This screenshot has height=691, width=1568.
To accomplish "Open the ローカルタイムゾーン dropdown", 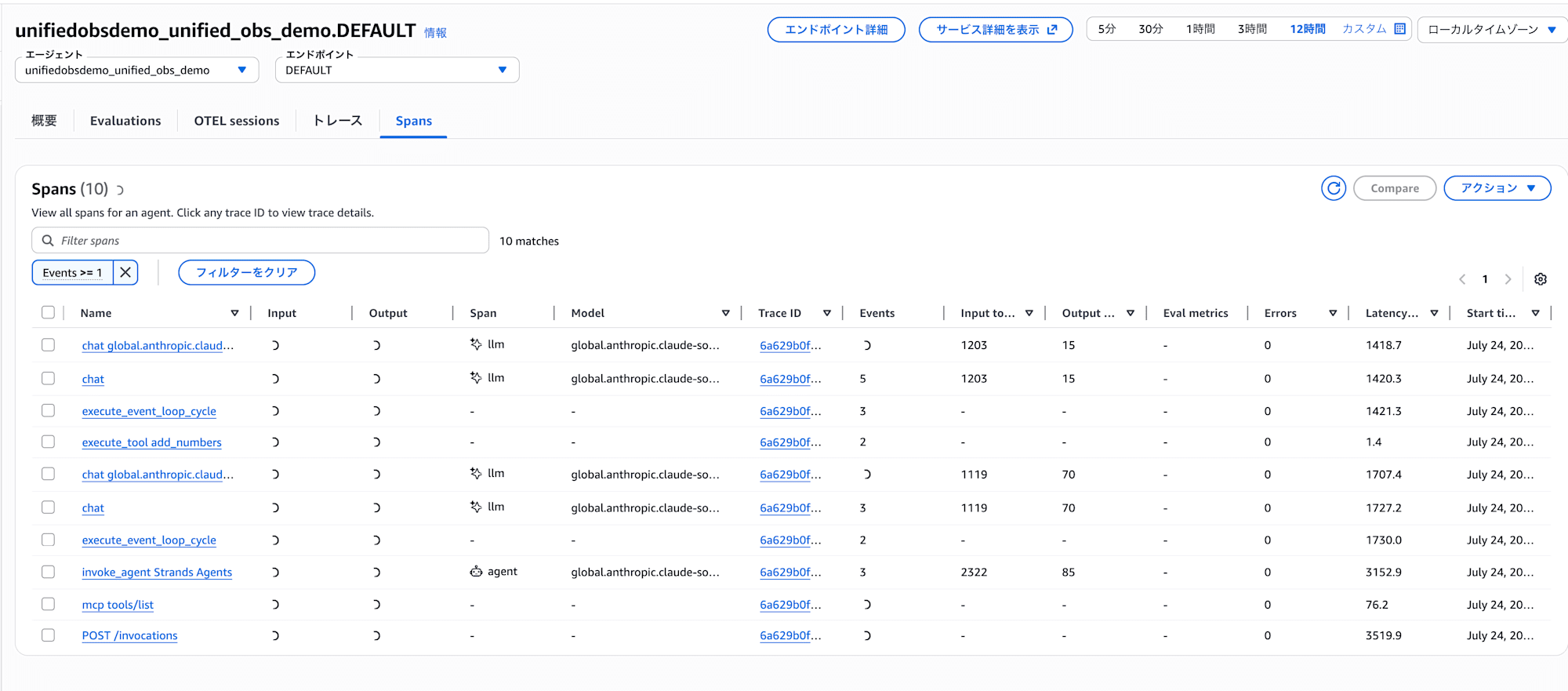I will click(1492, 30).
